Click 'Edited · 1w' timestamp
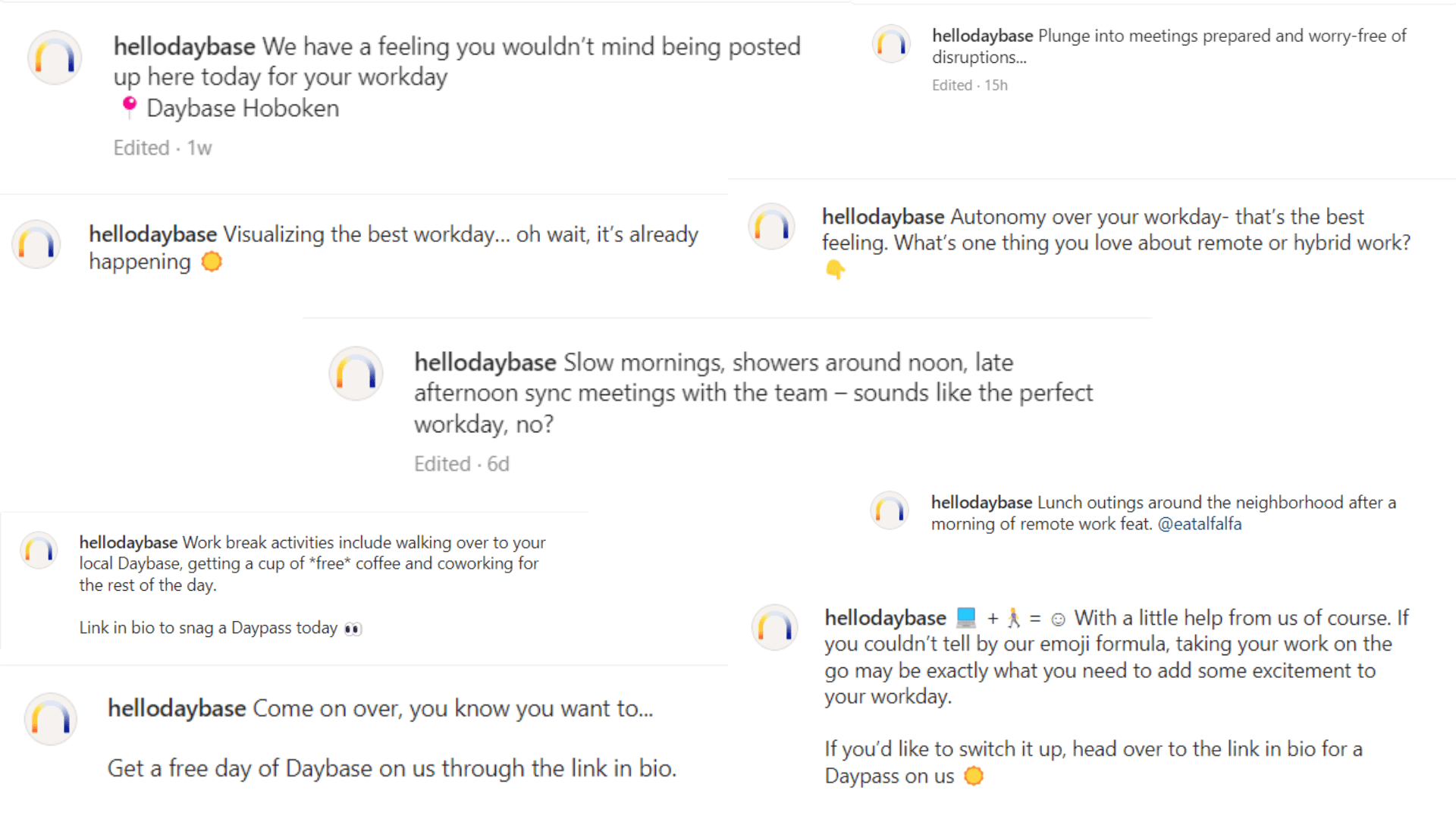This screenshot has width=1456, height=819. pyautogui.click(x=162, y=148)
